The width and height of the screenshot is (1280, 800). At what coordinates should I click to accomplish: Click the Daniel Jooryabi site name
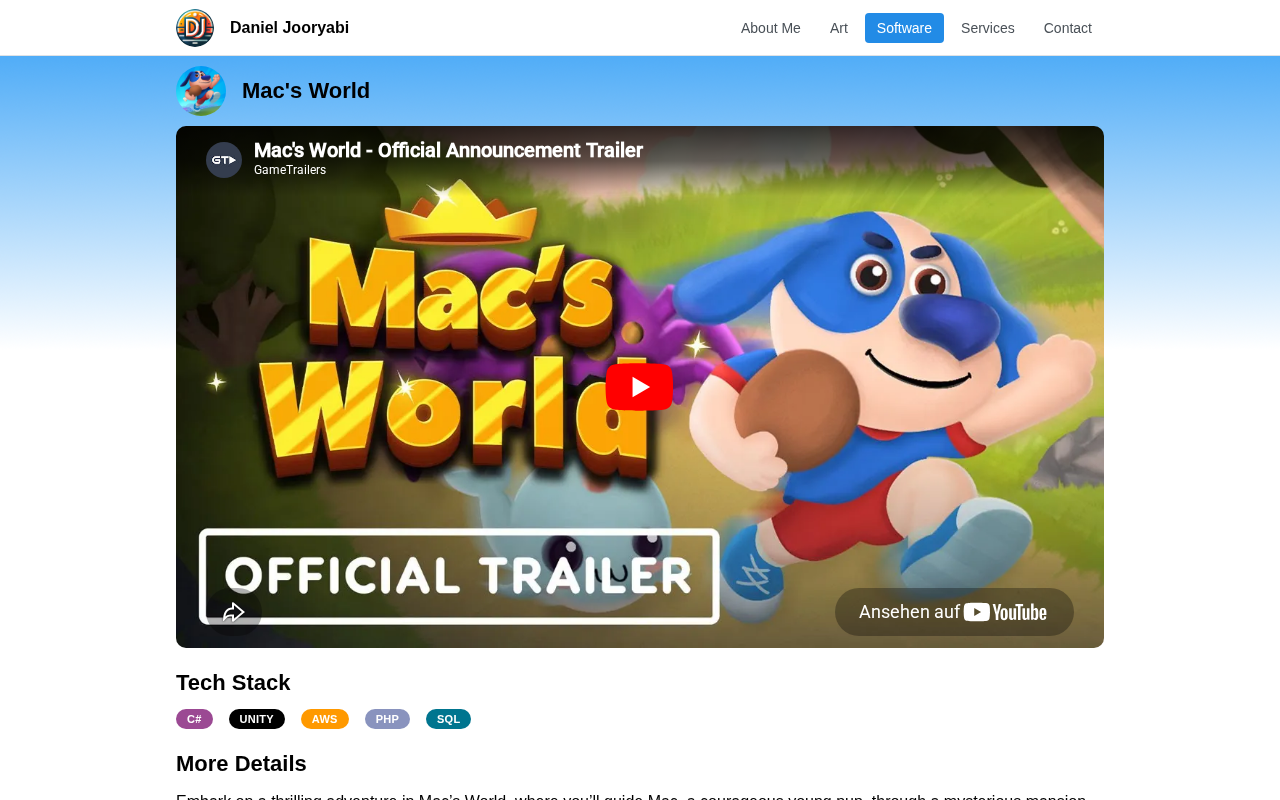[x=290, y=28]
